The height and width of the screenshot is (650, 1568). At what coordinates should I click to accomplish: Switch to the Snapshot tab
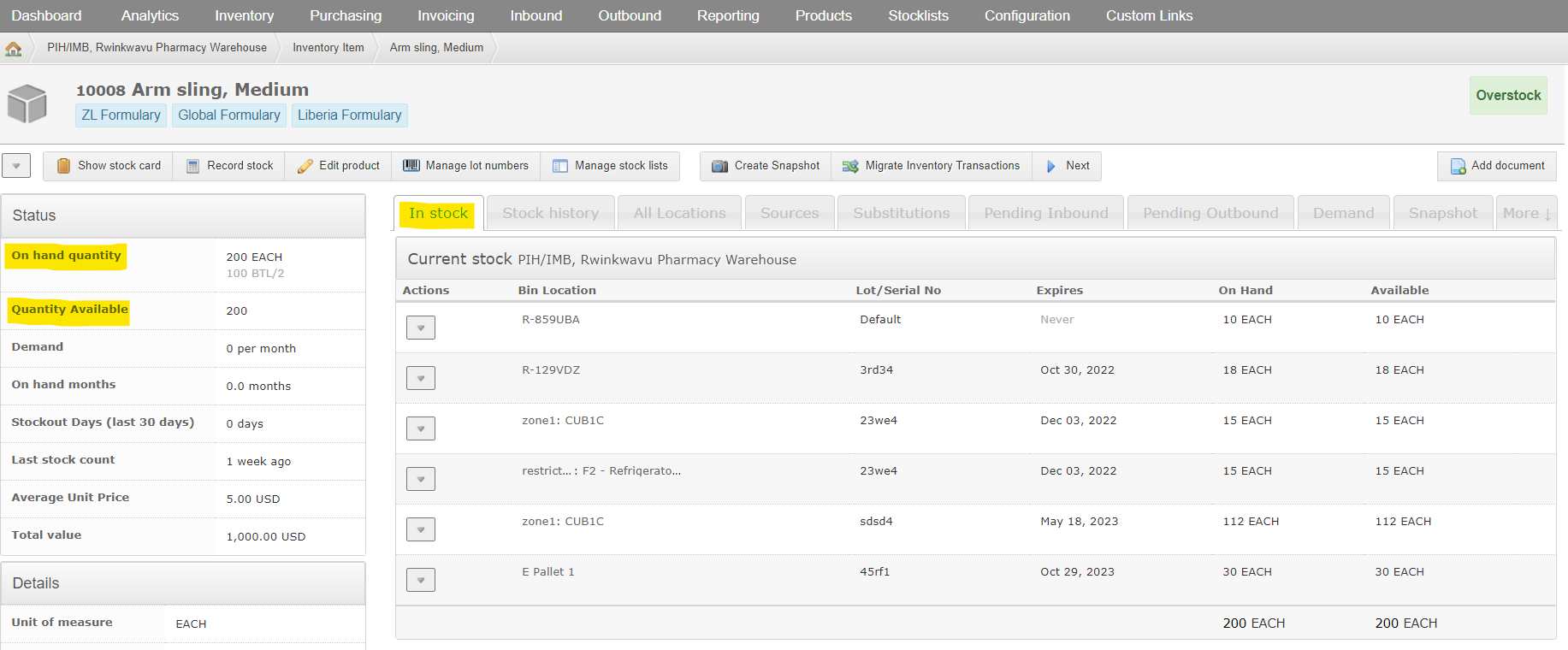pyautogui.click(x=1443, y=213)
